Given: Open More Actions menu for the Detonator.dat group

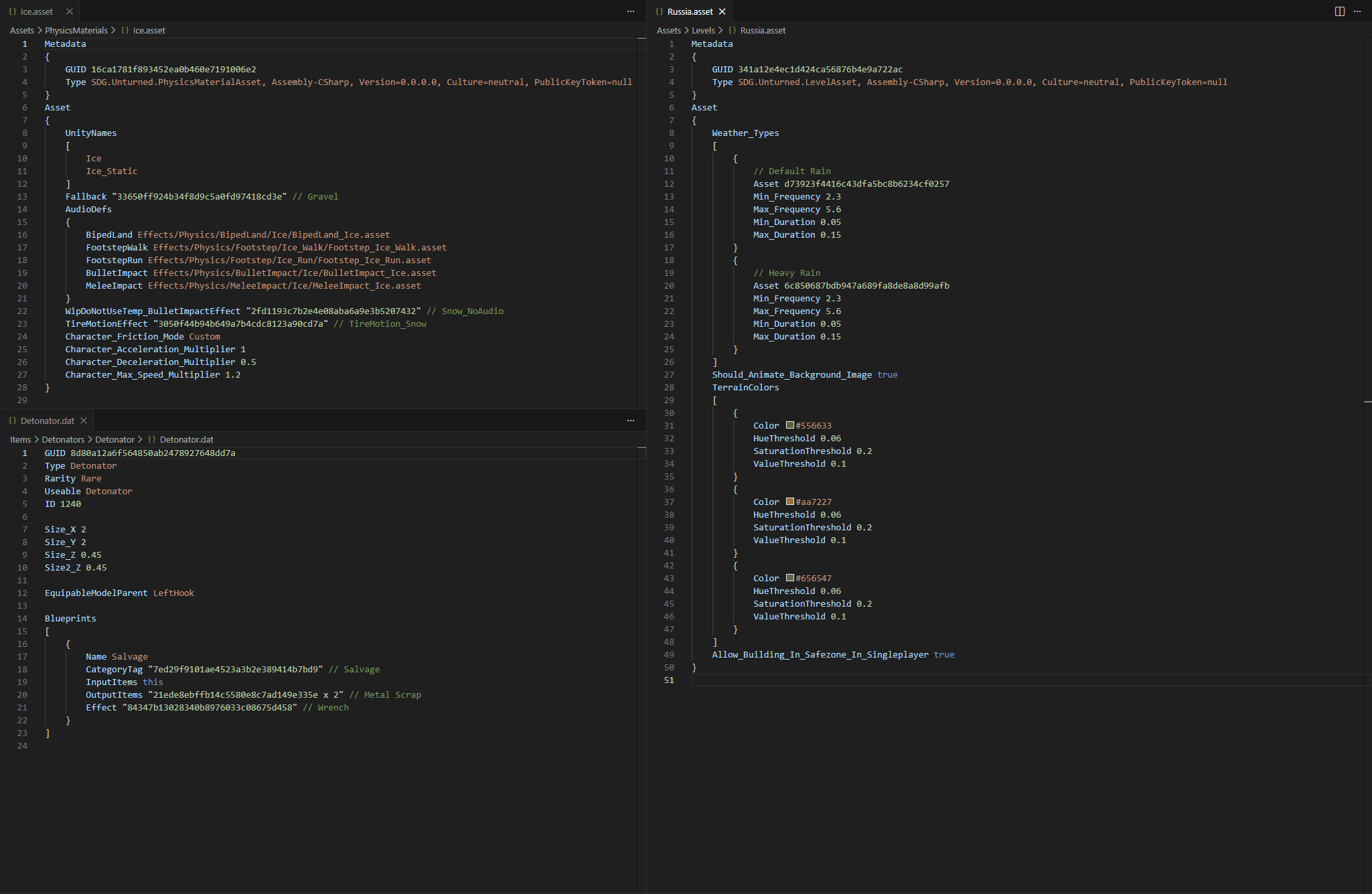Looking at the screenshot, I should point(630,421).
